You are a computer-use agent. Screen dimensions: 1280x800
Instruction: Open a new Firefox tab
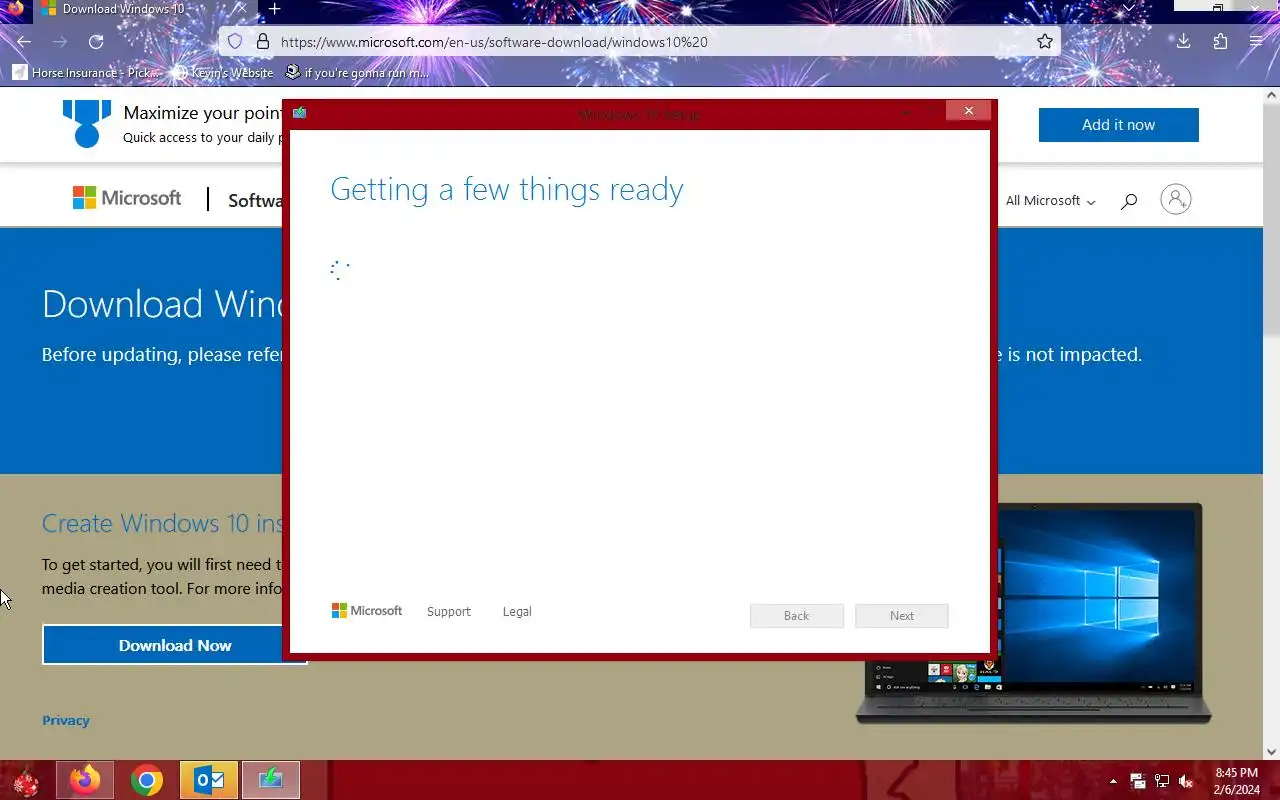[x=274, y=9]
